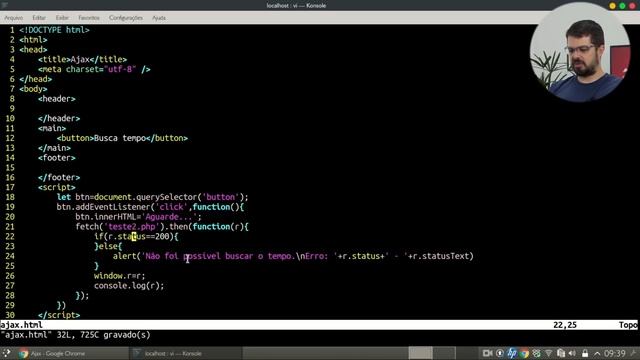The height and width of the screenshot is (360, 640).
Task: Minimize the Konsole window with the yellow button
Action: [x=612, y=6]
